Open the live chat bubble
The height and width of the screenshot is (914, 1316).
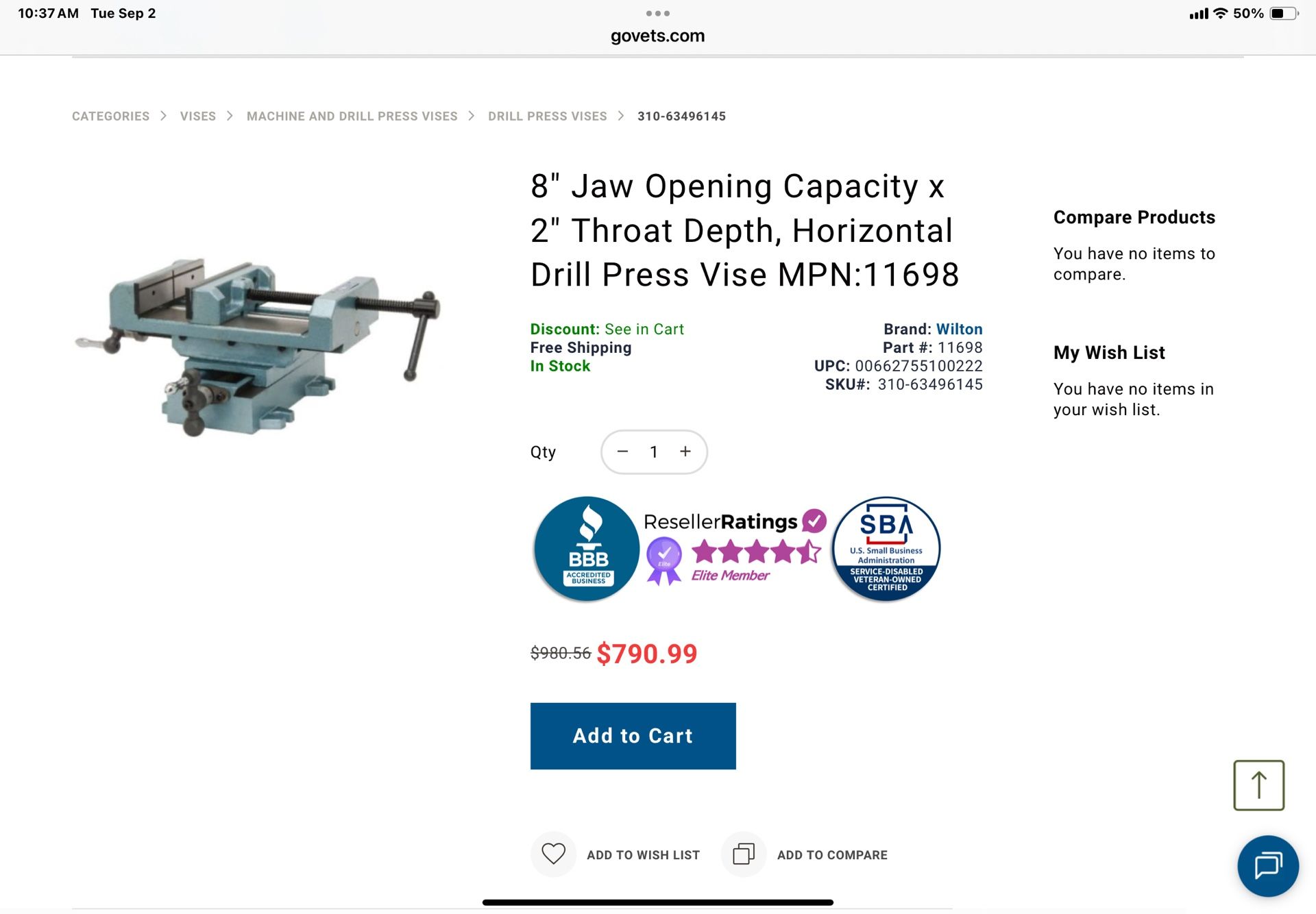pos(1268,866)
